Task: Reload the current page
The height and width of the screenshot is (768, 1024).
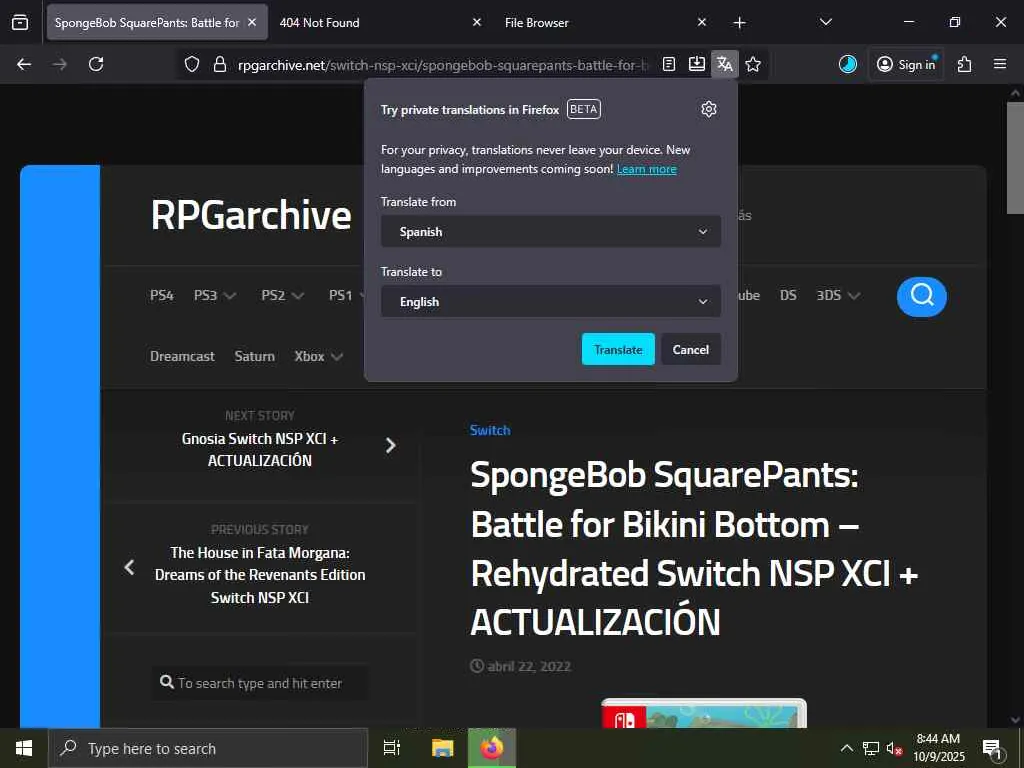Action: [96, 64]
